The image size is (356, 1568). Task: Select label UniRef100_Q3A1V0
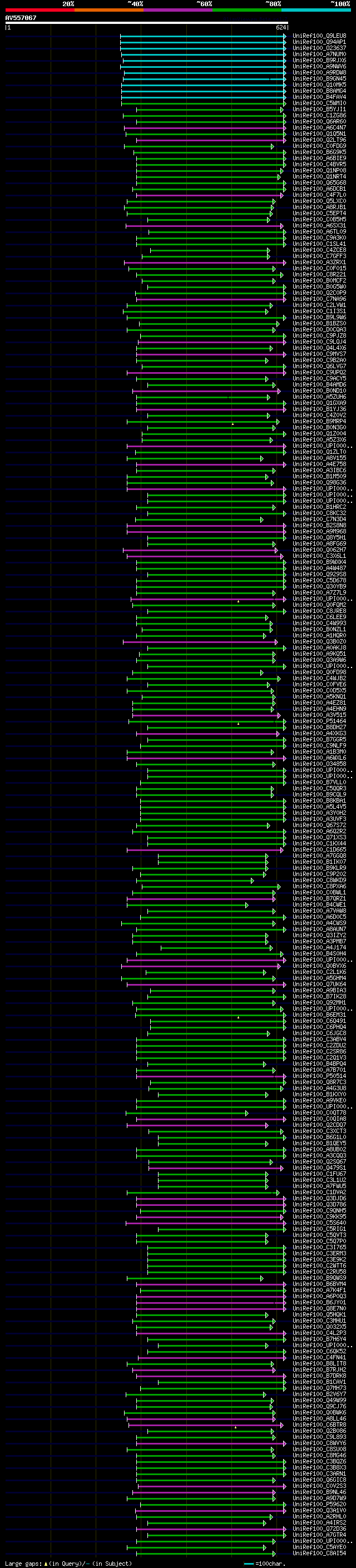pos(319,1510)
